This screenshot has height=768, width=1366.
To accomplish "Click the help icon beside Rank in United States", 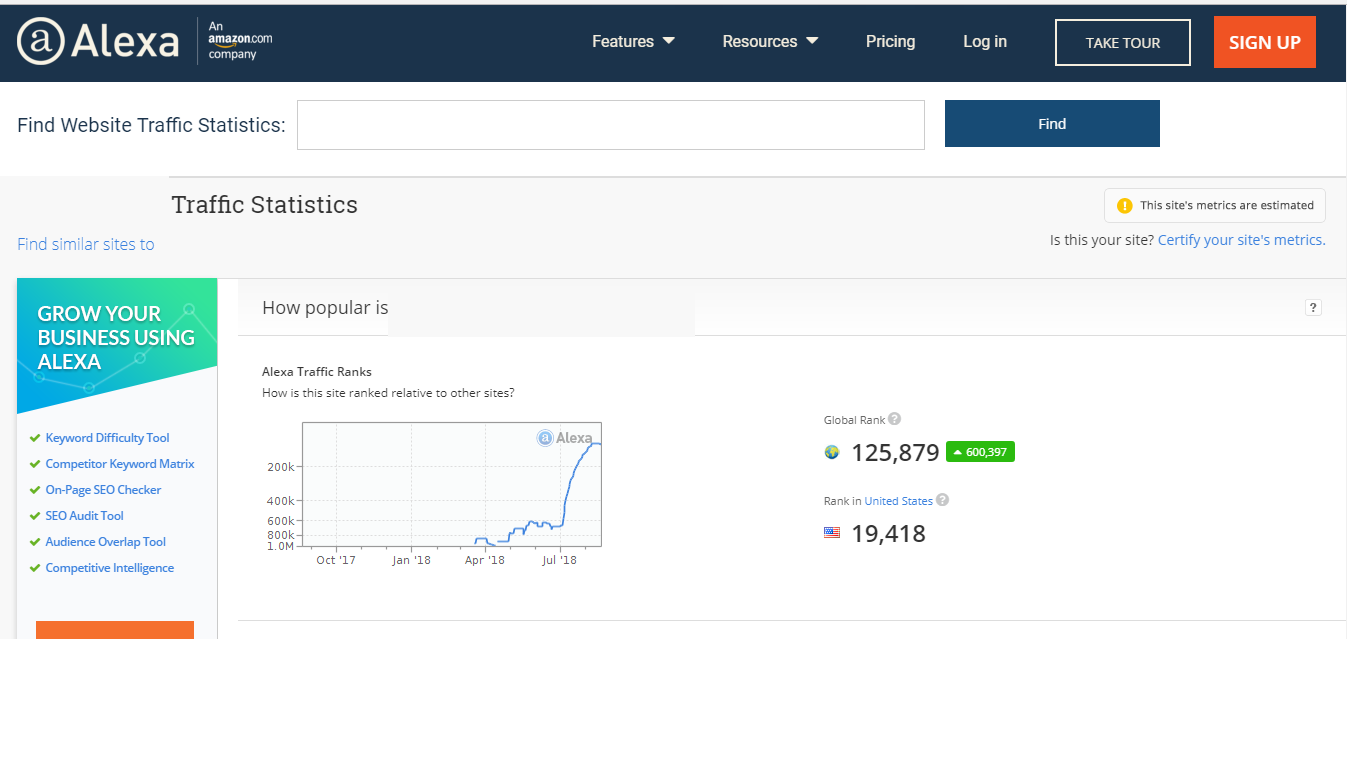I will (x=941, y=500).
